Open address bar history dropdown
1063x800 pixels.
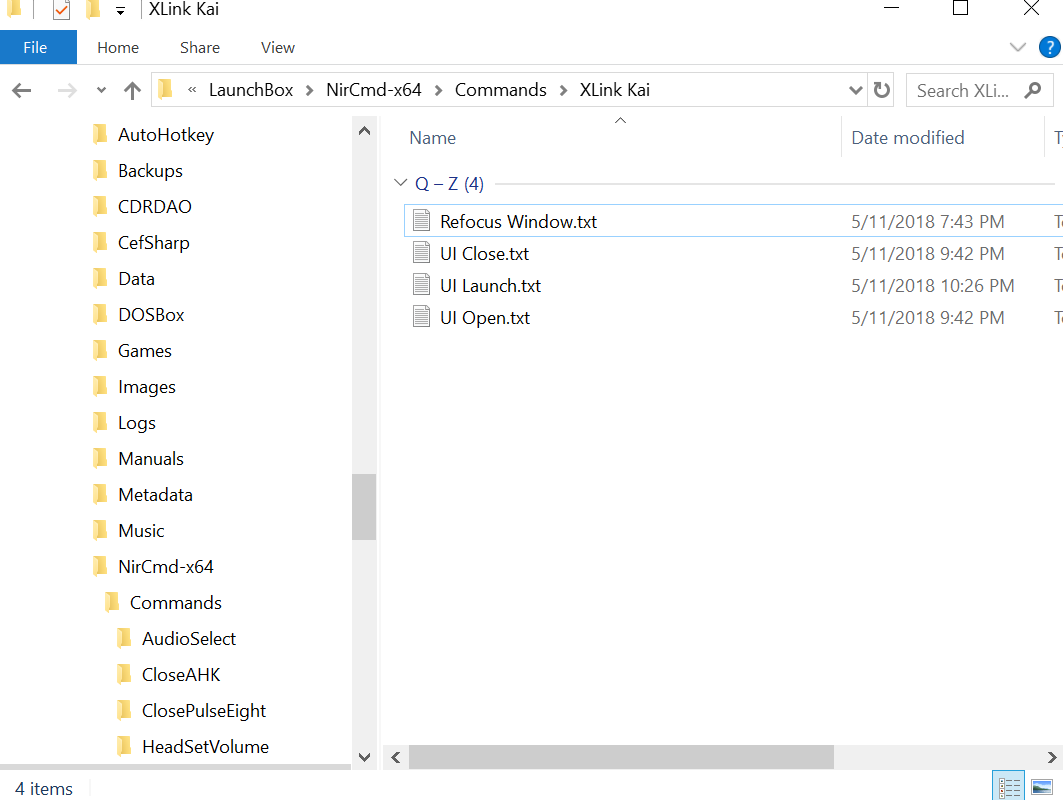point(856,90)
